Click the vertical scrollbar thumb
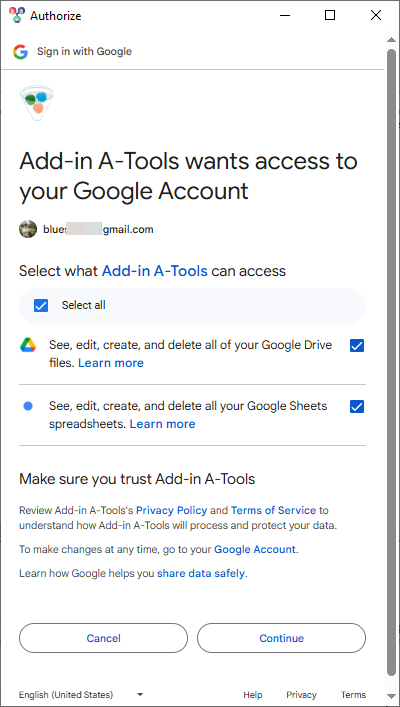400x707 pixels. [x=391, y=364]
